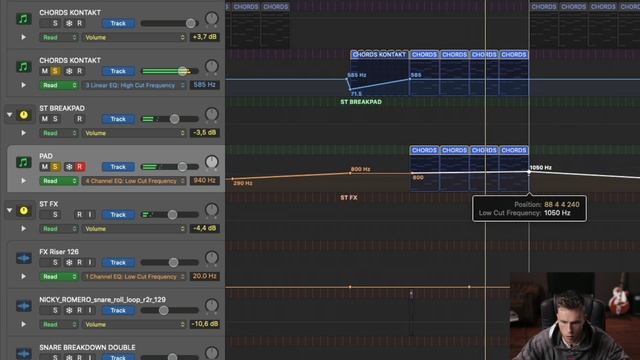This screenshot has height=360, width=640.
Task: Click the 940 Hz value field on PAD track
Action: (x=204, y=180)
